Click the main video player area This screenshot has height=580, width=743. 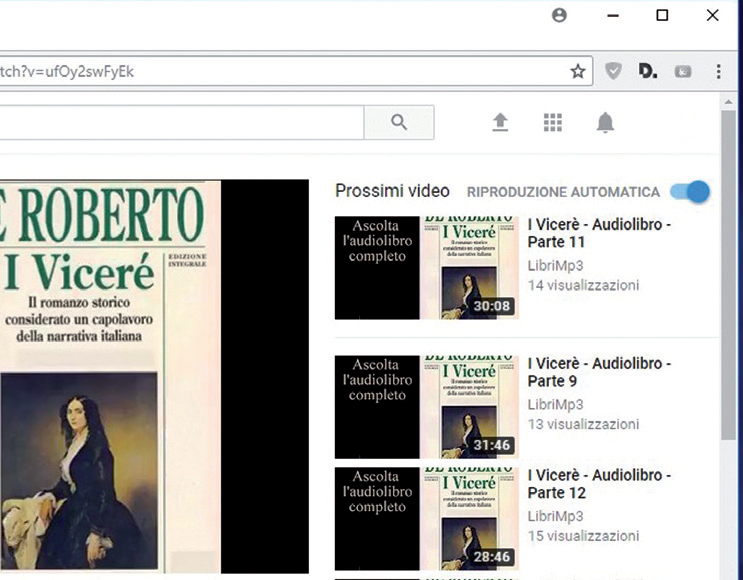(x=154, y=377)
